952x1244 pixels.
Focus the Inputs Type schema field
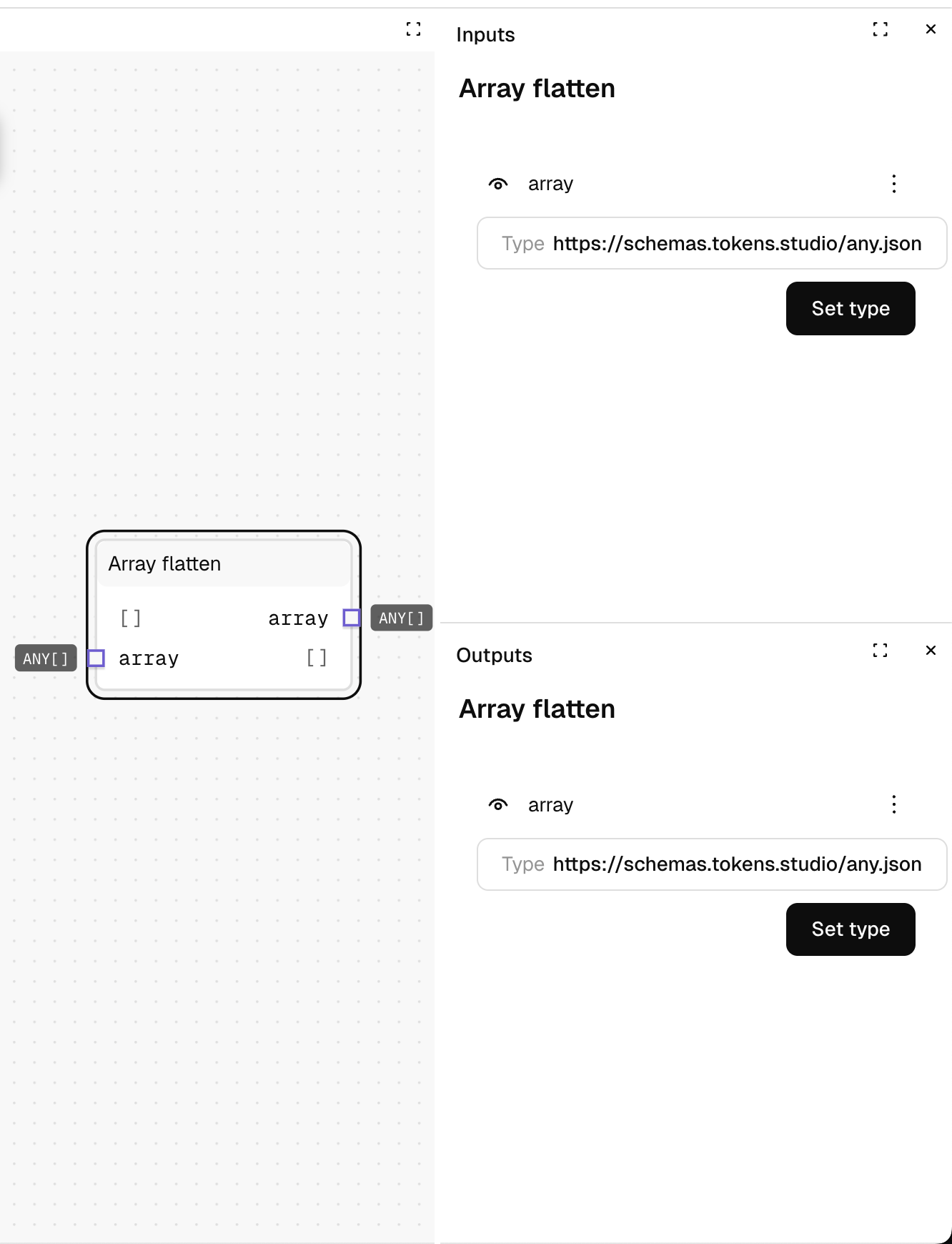tap(712, 243)
